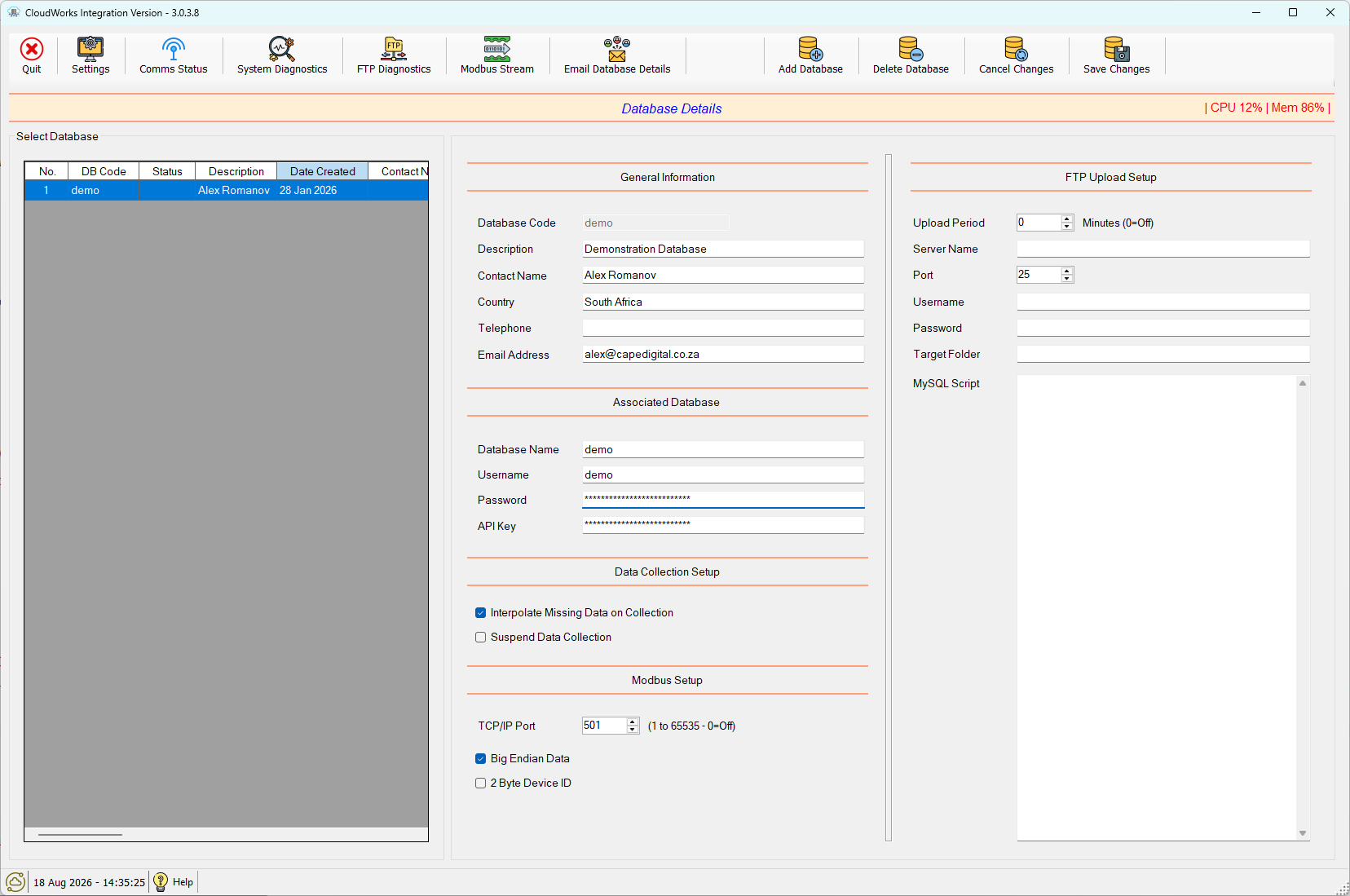
Task: Open FTP Diagnostics
Action: (394, 55)
